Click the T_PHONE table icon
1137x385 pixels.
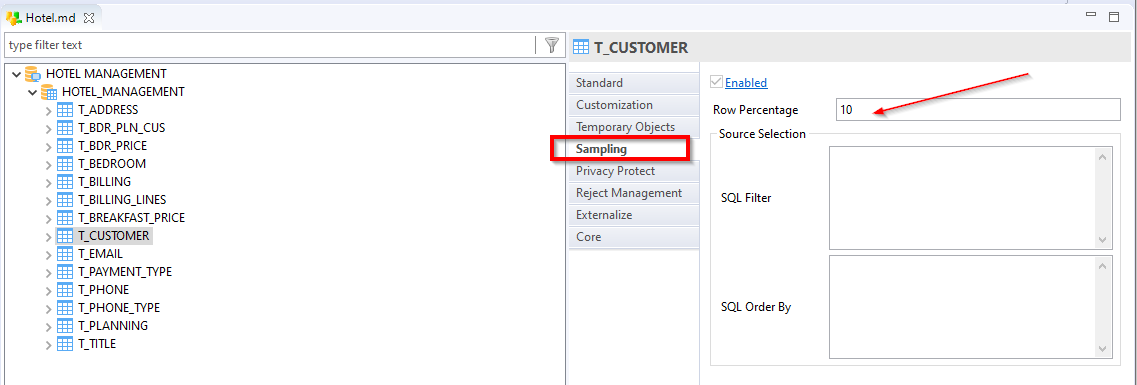click(65, 290)
